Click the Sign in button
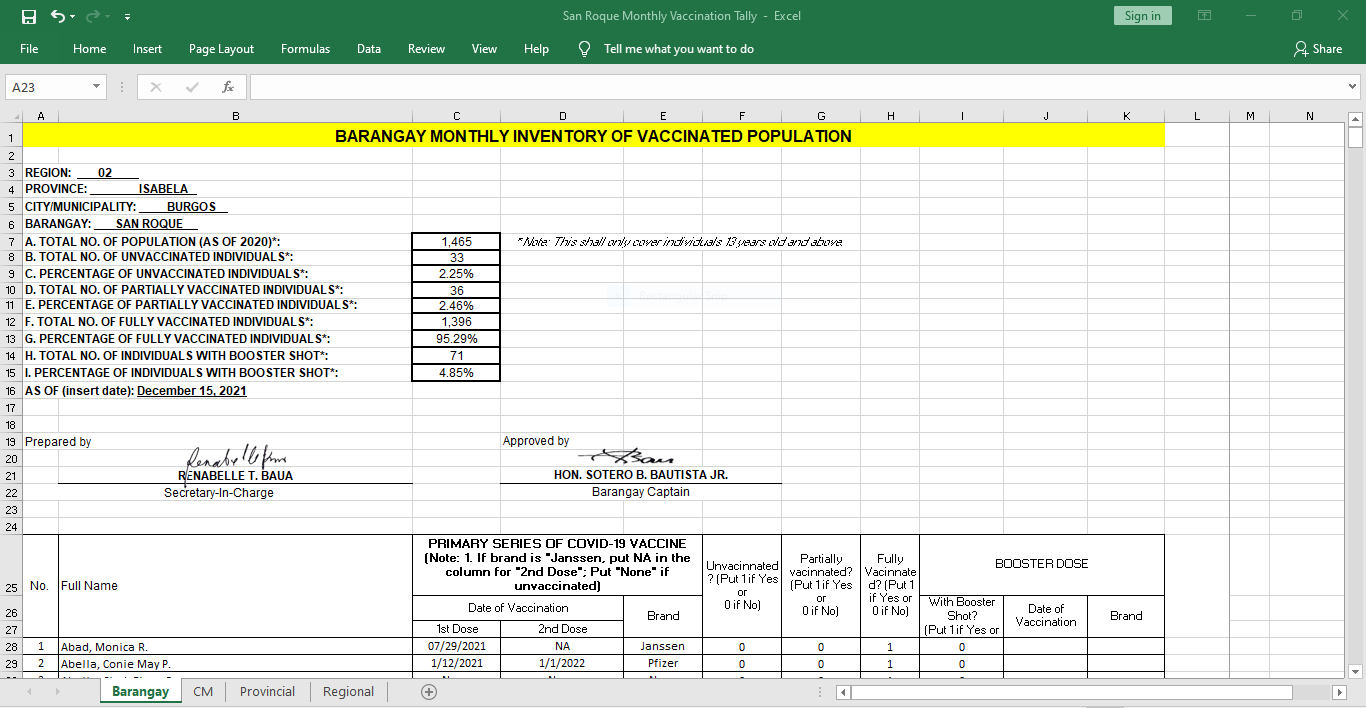Image resolution: width=1366 pixels, height=708 pixels. [1142, 16]
